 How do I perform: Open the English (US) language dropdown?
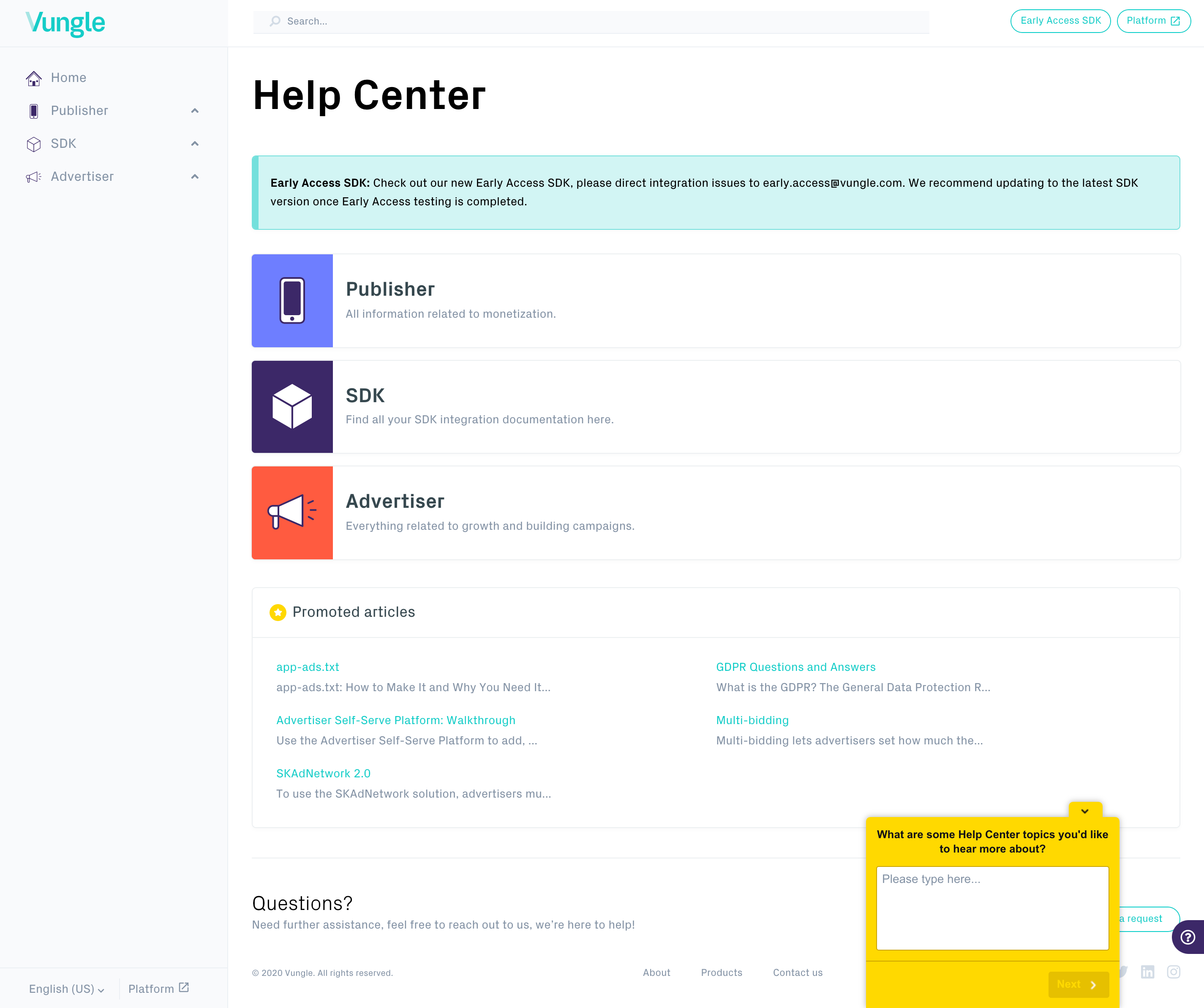click(66, 989)
